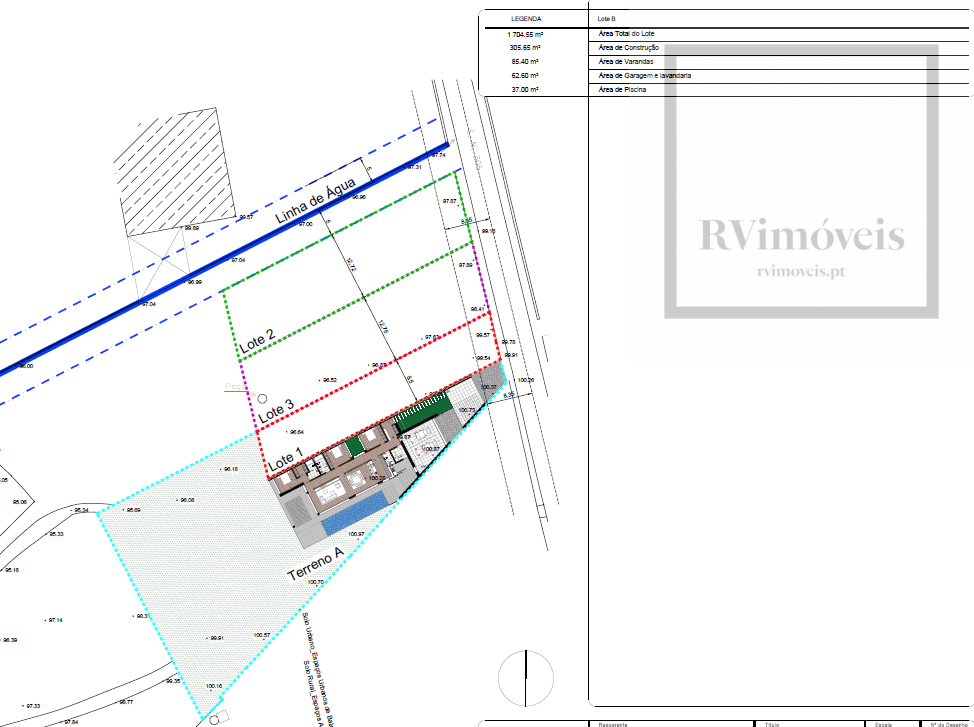974x727 pixels.
Task: Click the "Lote B" legend title
Action: pyautogui.click(x=606, y=19)
